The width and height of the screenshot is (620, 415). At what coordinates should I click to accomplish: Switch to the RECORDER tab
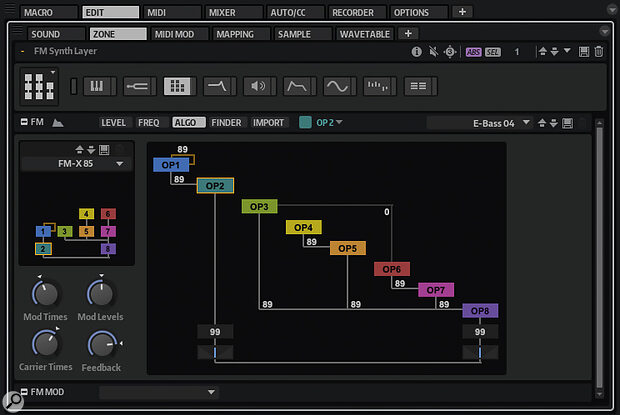pos(357,12)
